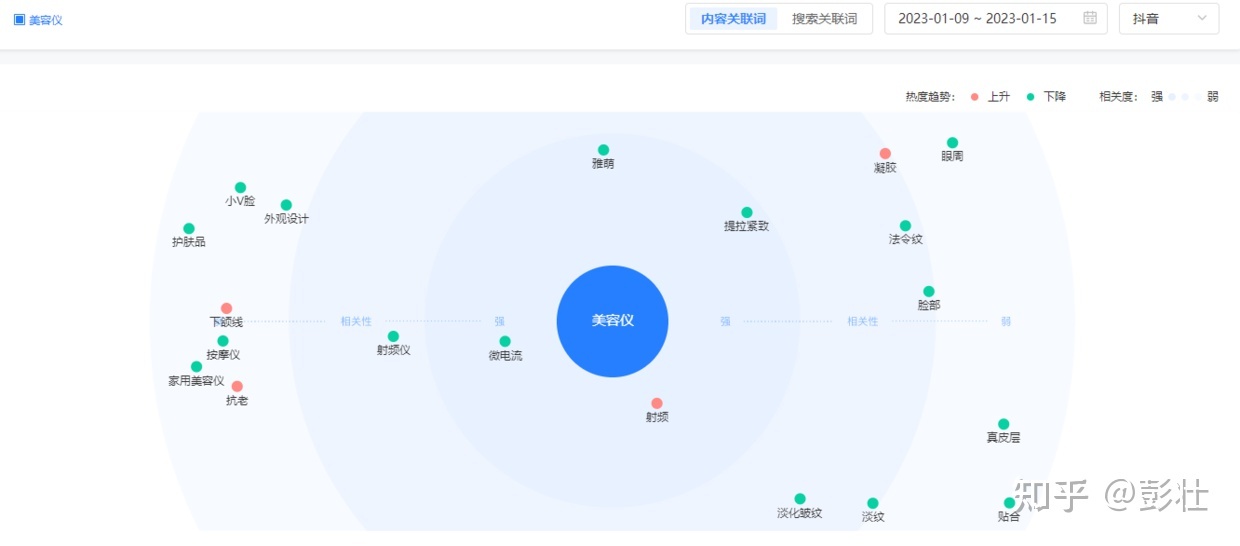Switch to the 搜索关联词 tab
The height and width of the screenshot is (546, 1240).
click(824, 19)
